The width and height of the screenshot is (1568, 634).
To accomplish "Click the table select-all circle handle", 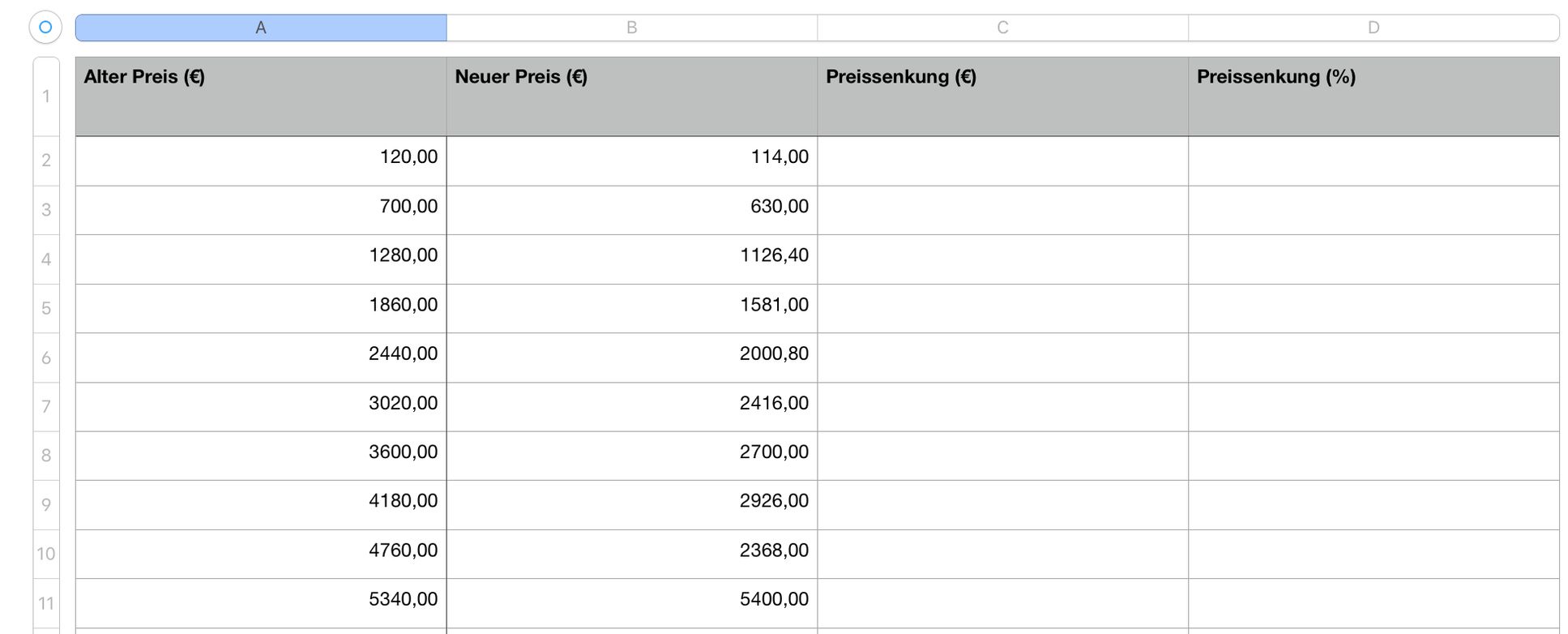I will 45,27.
